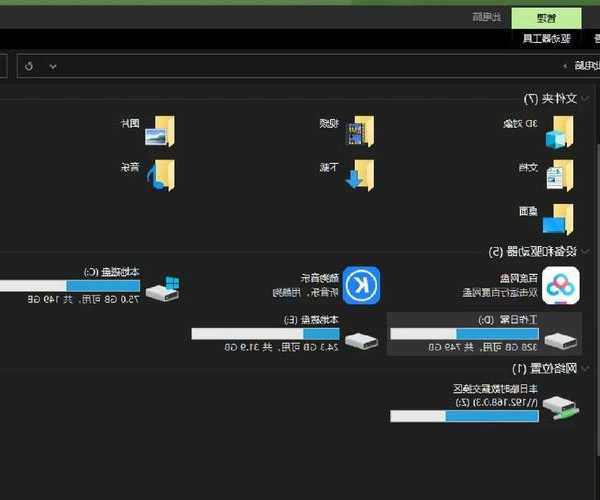Switch to the green Manage ribbon tab
Image resolution: width=600 pixels, height=500 pixels.
coord(546,17)
